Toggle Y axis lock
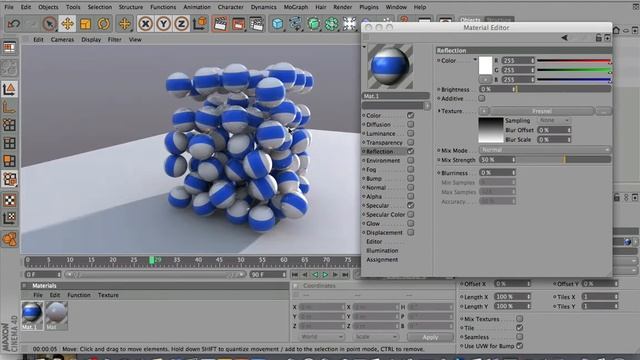This screenshot has height=360, width=640. [x=163, y=24]
